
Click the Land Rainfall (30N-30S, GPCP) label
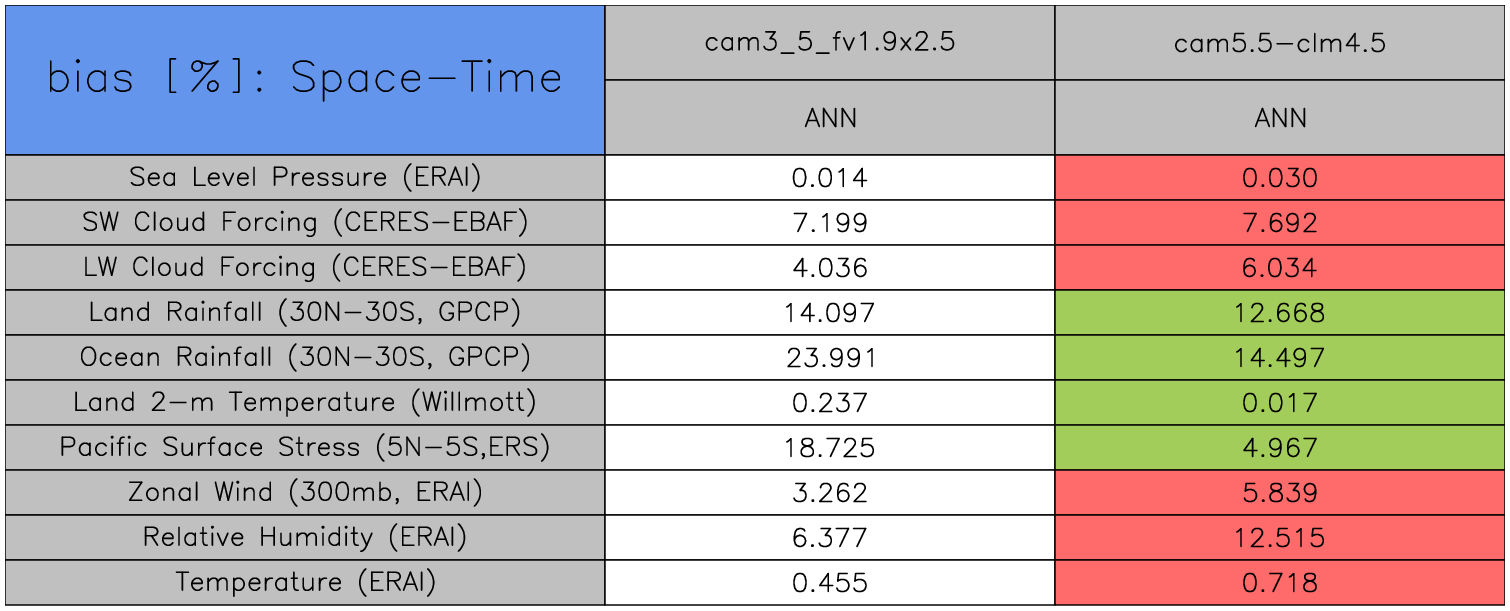[x=305, y=312]
